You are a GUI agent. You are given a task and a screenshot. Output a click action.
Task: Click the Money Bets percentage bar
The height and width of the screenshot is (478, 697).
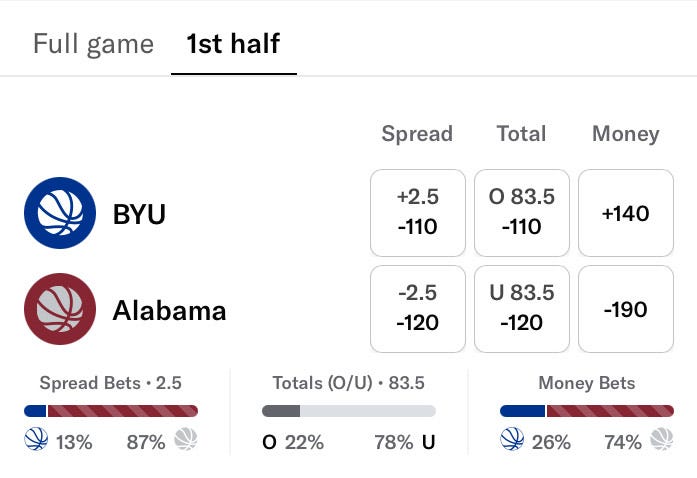click(x=587, y=411)
